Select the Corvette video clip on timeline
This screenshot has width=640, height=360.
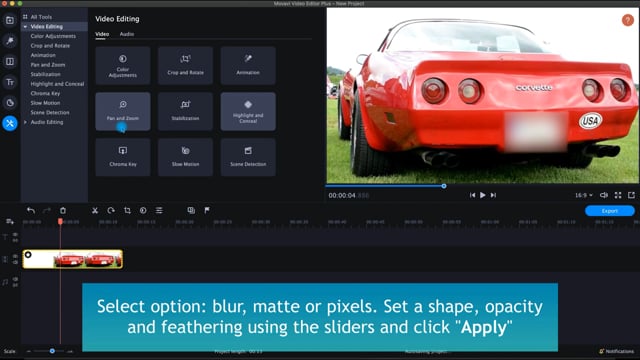(x=72, y=259)
